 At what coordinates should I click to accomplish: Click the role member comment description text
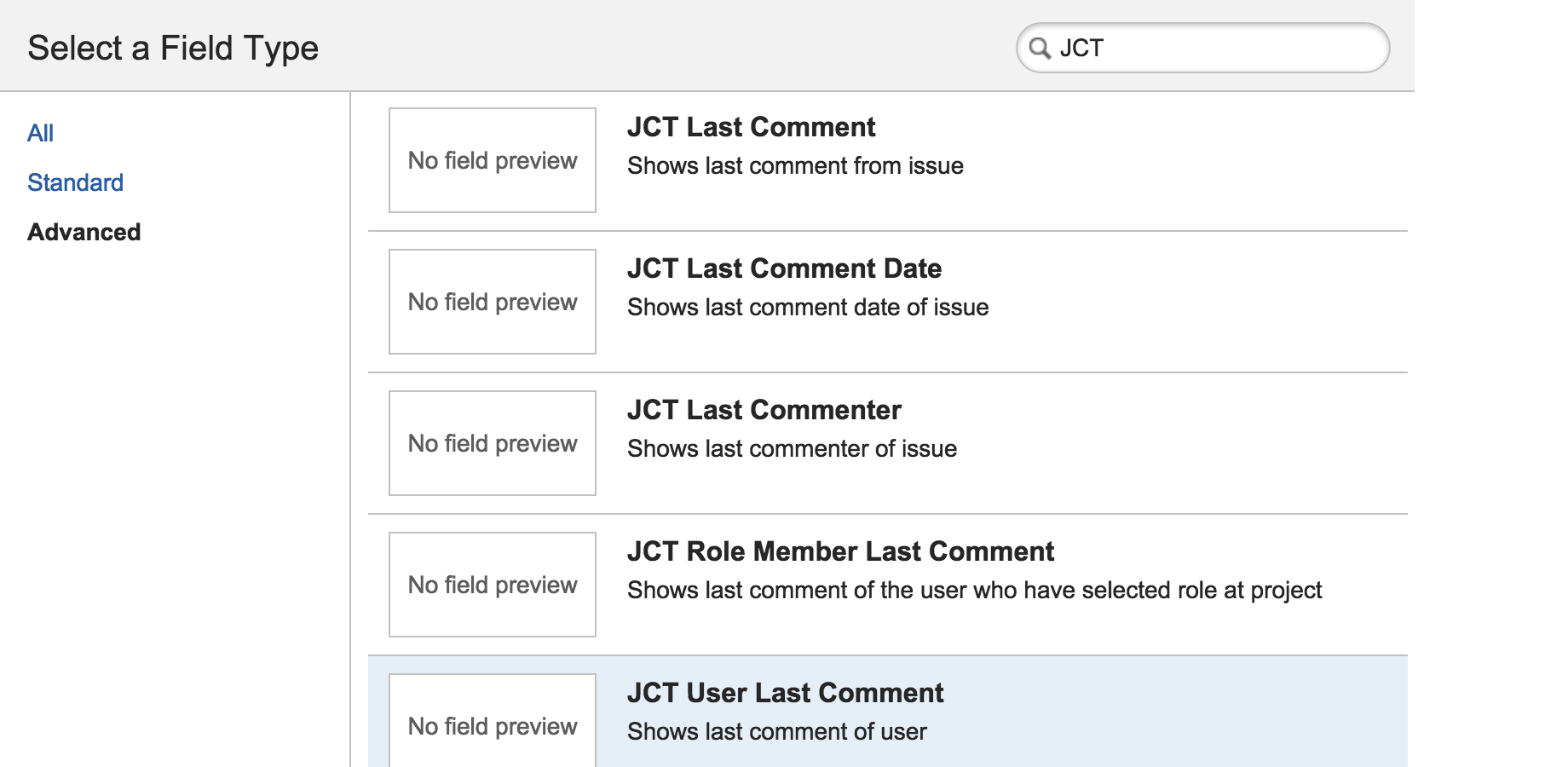974,590
